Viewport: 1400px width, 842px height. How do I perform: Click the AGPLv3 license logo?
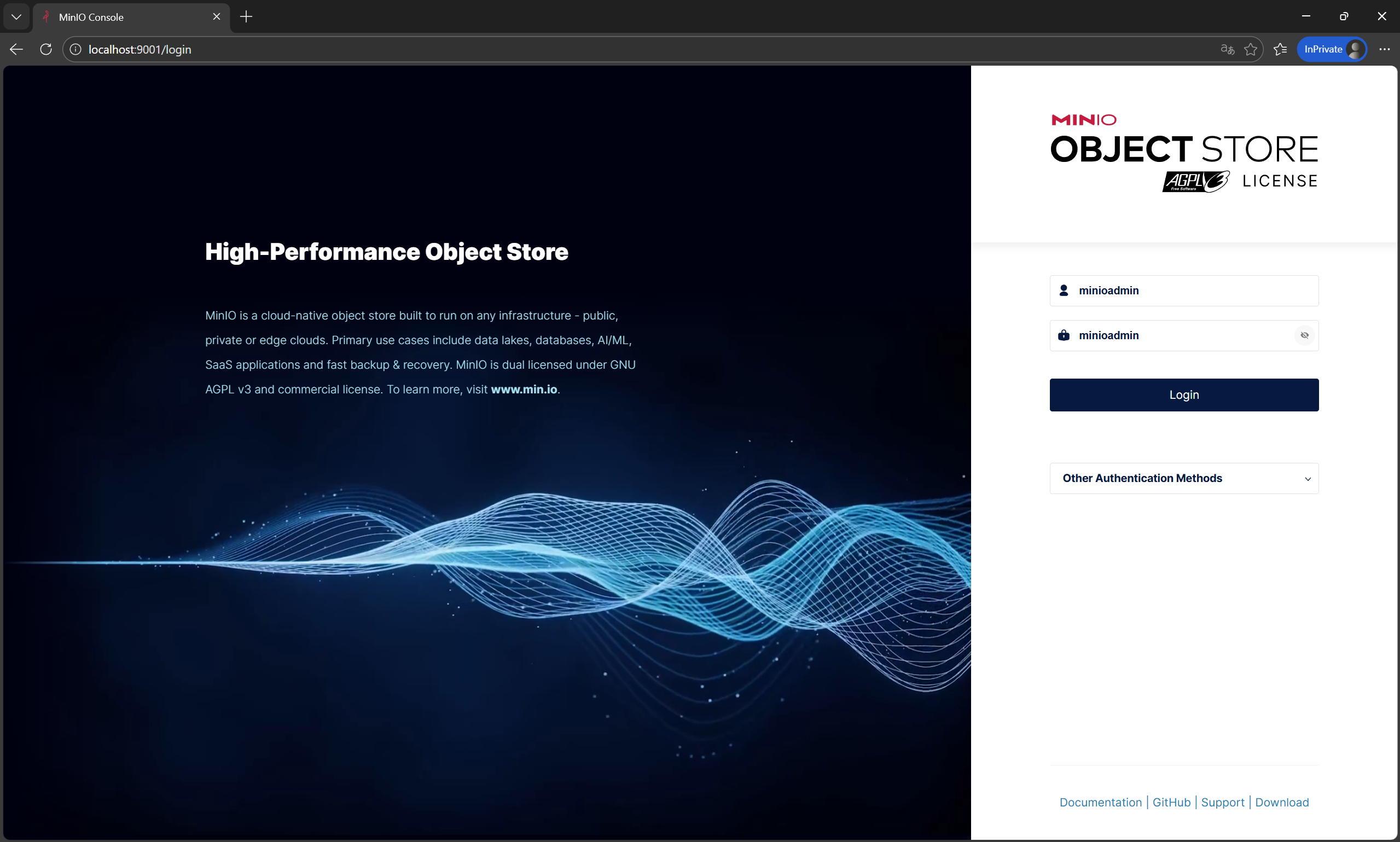[x=1195, y=181]
